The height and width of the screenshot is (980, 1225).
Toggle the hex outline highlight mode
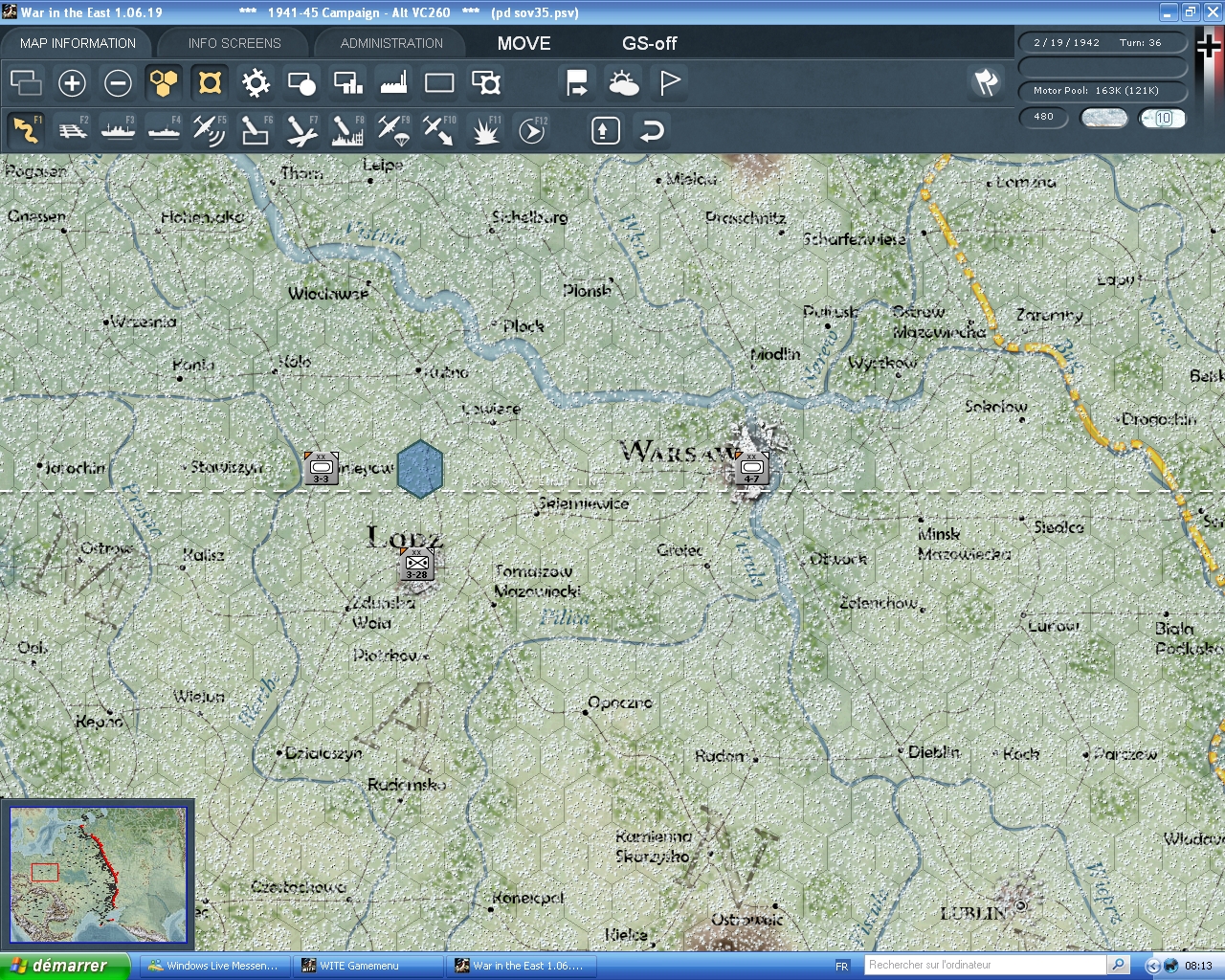[209, 83]
